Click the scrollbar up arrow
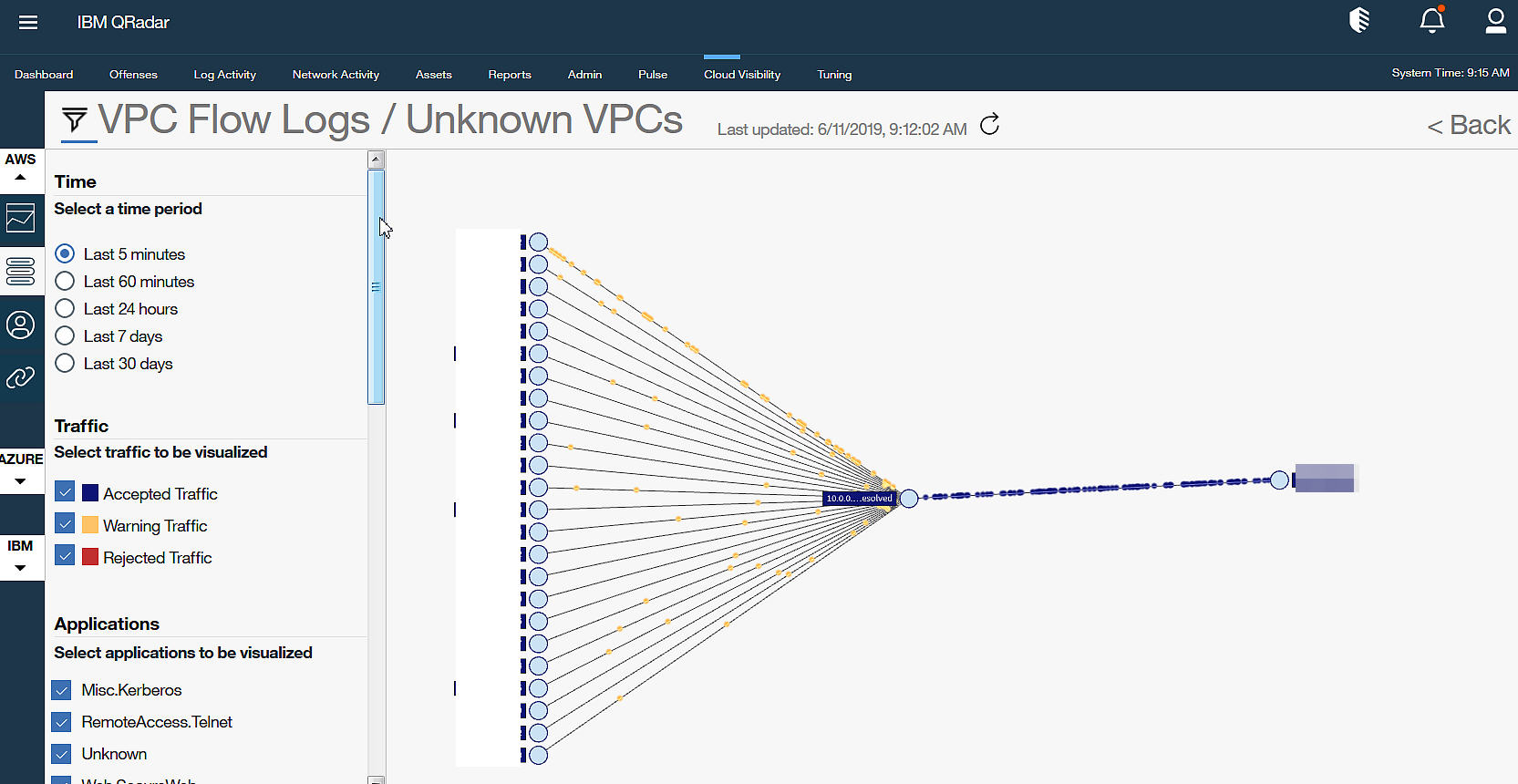This screenshot has width=1518, height=784. 376,160
